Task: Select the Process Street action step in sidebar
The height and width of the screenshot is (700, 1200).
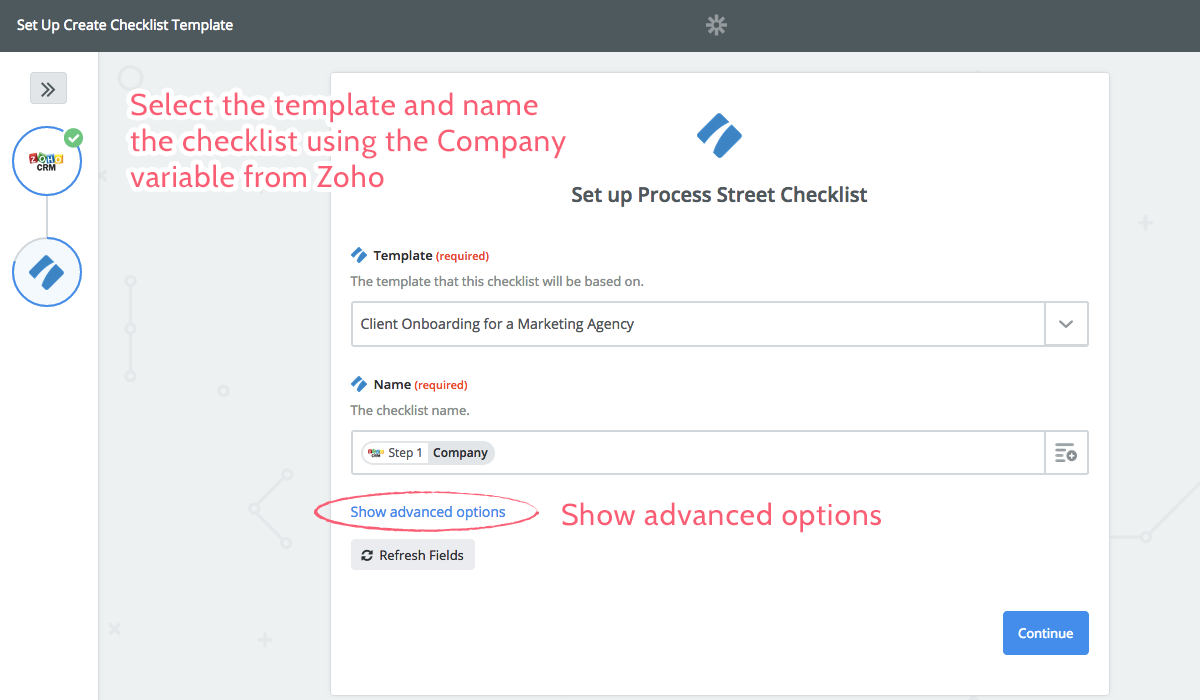Action: click(x=47, y=272)
